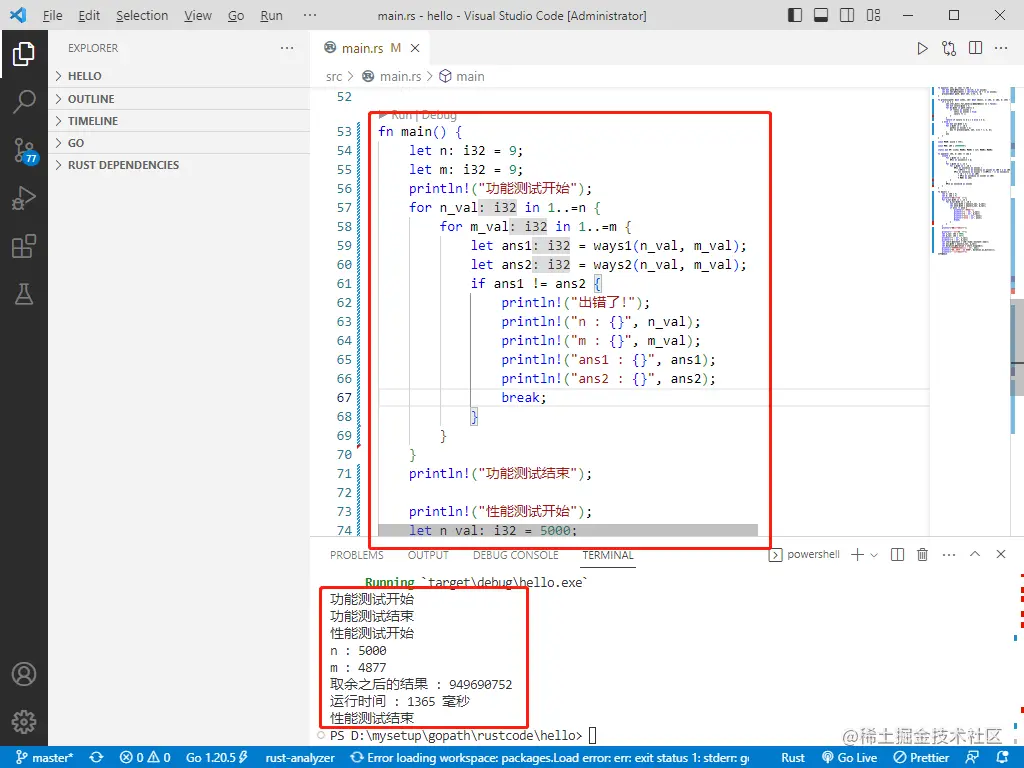1024x768 pixels.
Task: Click the VS Code logo in the title bar
Action: click(x=18, y=15)
